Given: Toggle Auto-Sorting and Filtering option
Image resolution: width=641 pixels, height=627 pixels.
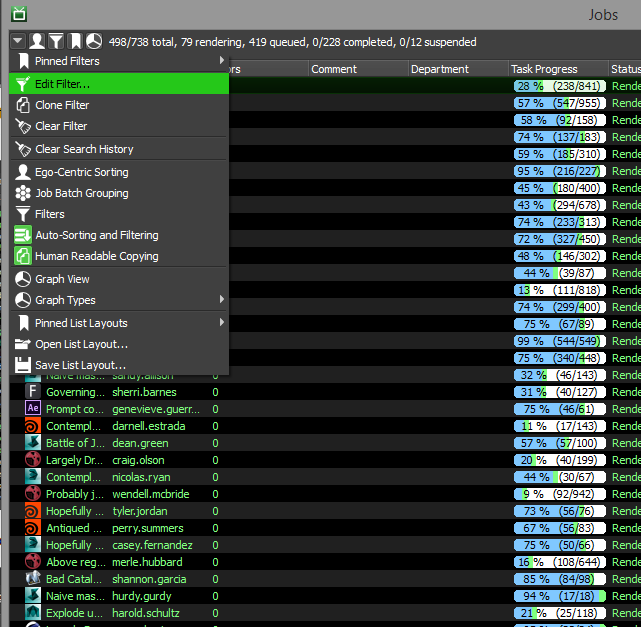Looking at the screenshot, I should pyautogui.click(x=119, y=235).
